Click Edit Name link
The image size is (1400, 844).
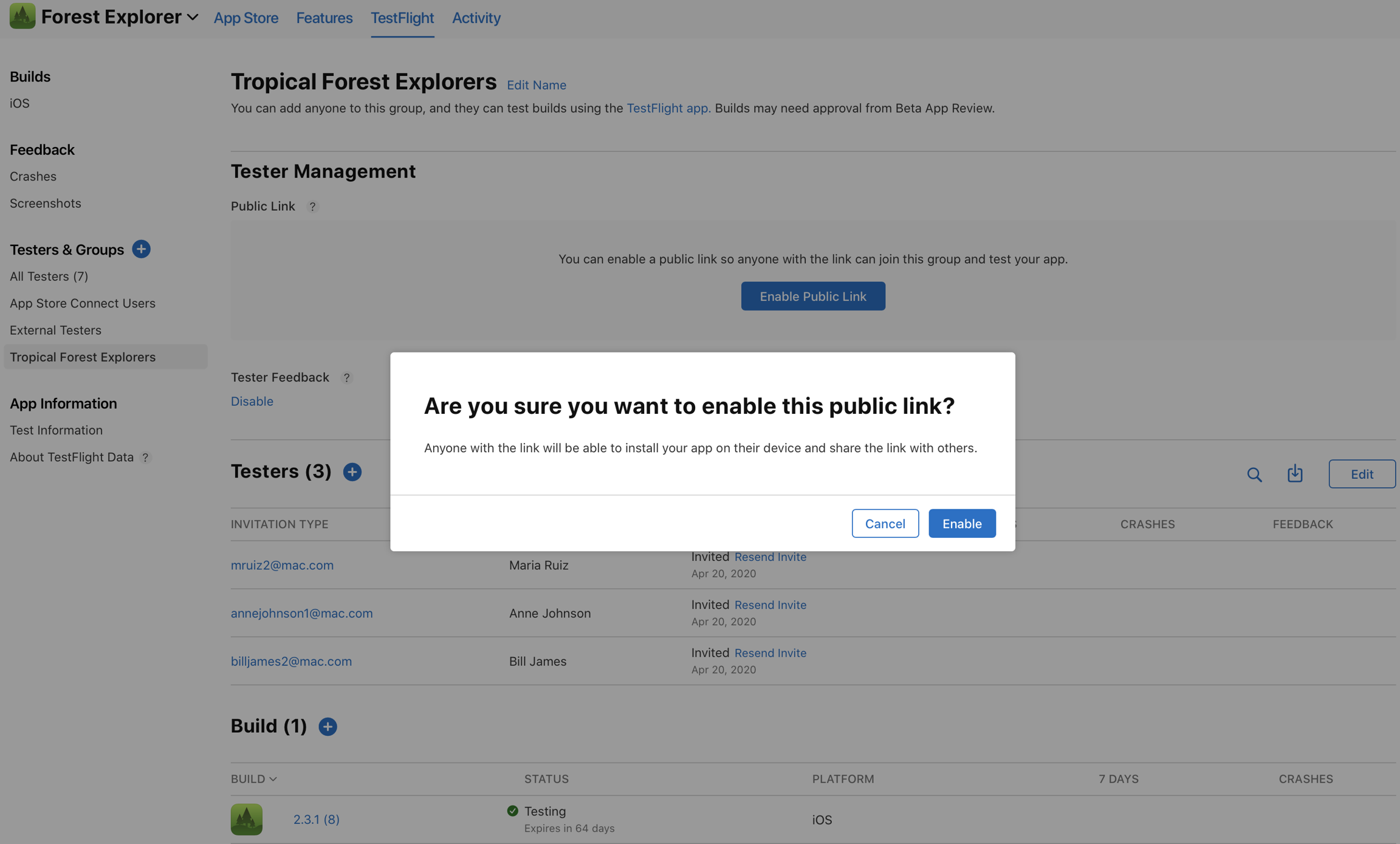(536, 85)
